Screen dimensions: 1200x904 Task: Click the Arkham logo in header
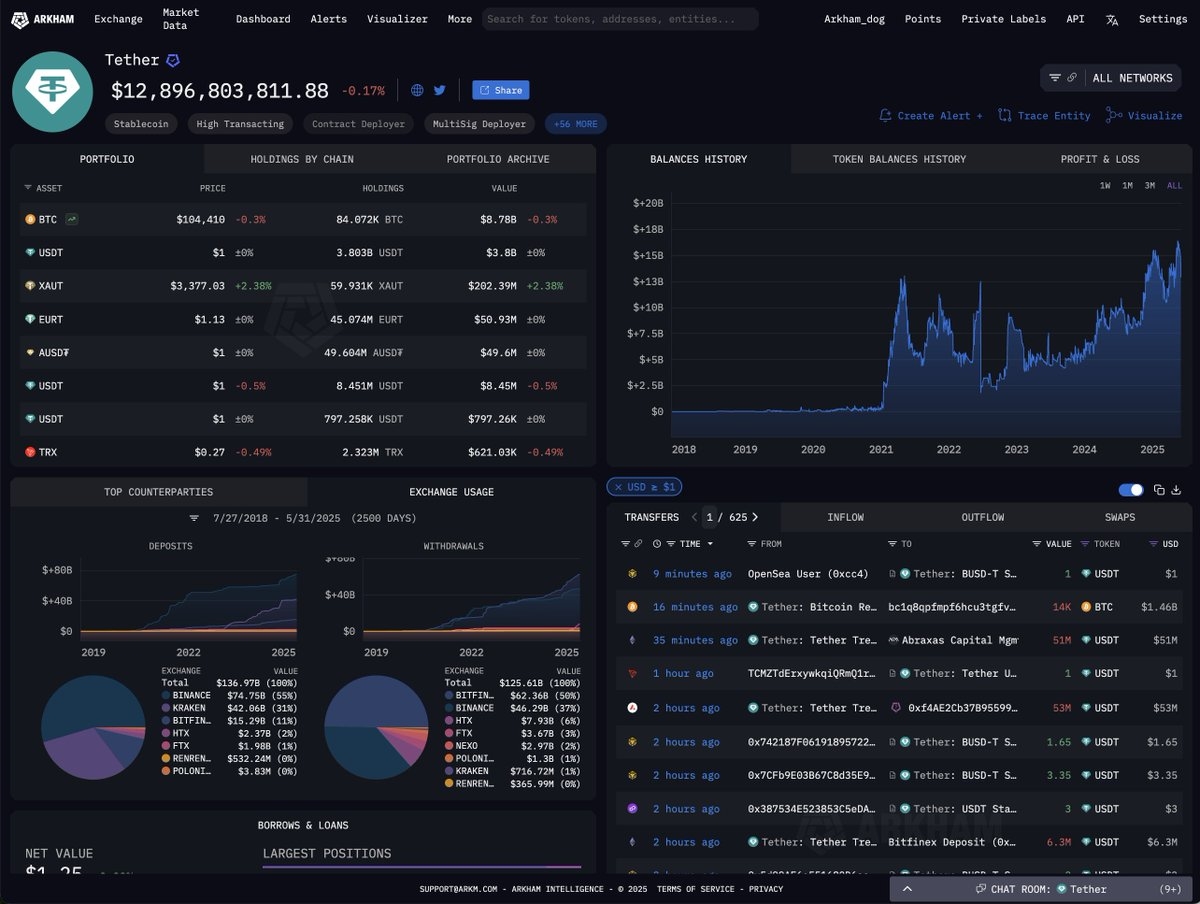43,19
